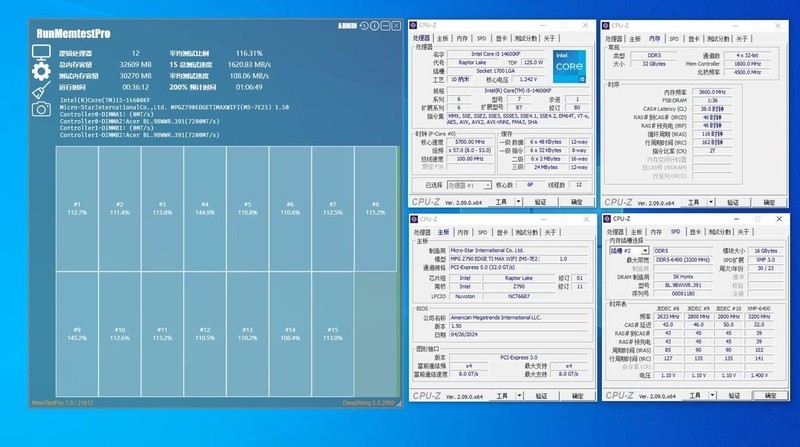The image size is (800, 447).
Task: Select memtest tile #14 at 108.4%
Action: pos(290,334)
